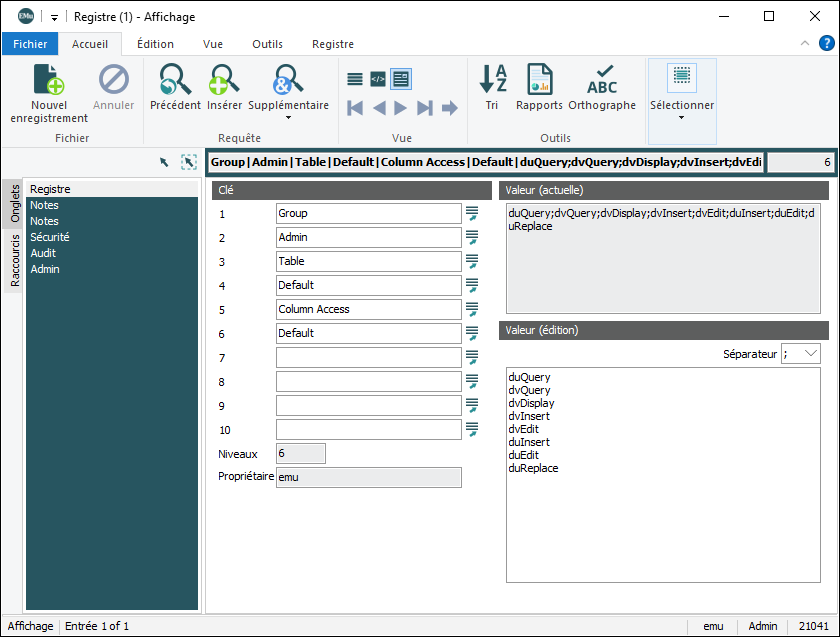The height and width of the screenshot is (637, 840).
Task: Expand the Supplémentaire search dropdown
Action: point(288,117)
